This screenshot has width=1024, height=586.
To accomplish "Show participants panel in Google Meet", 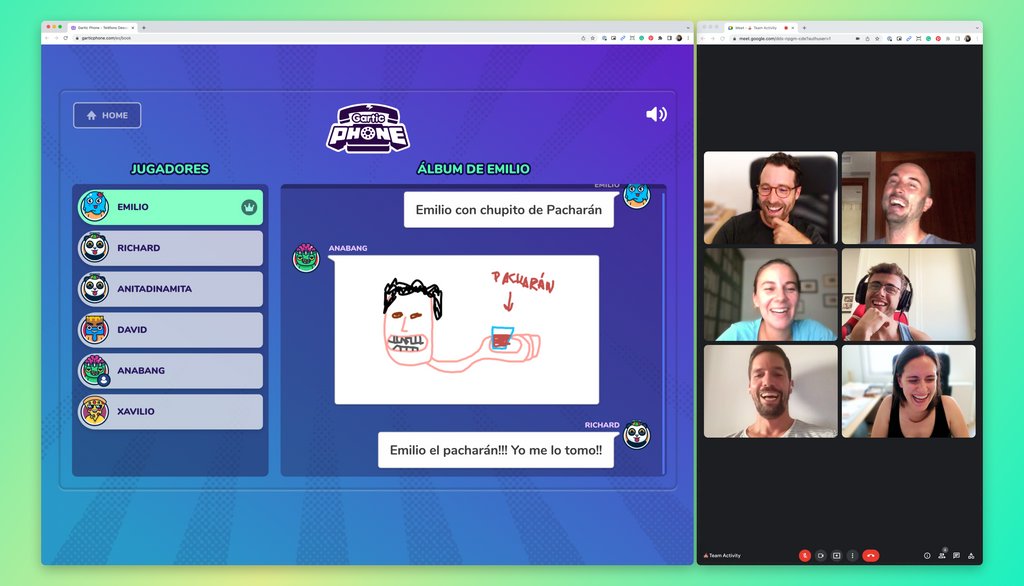I will click(942, 555).
